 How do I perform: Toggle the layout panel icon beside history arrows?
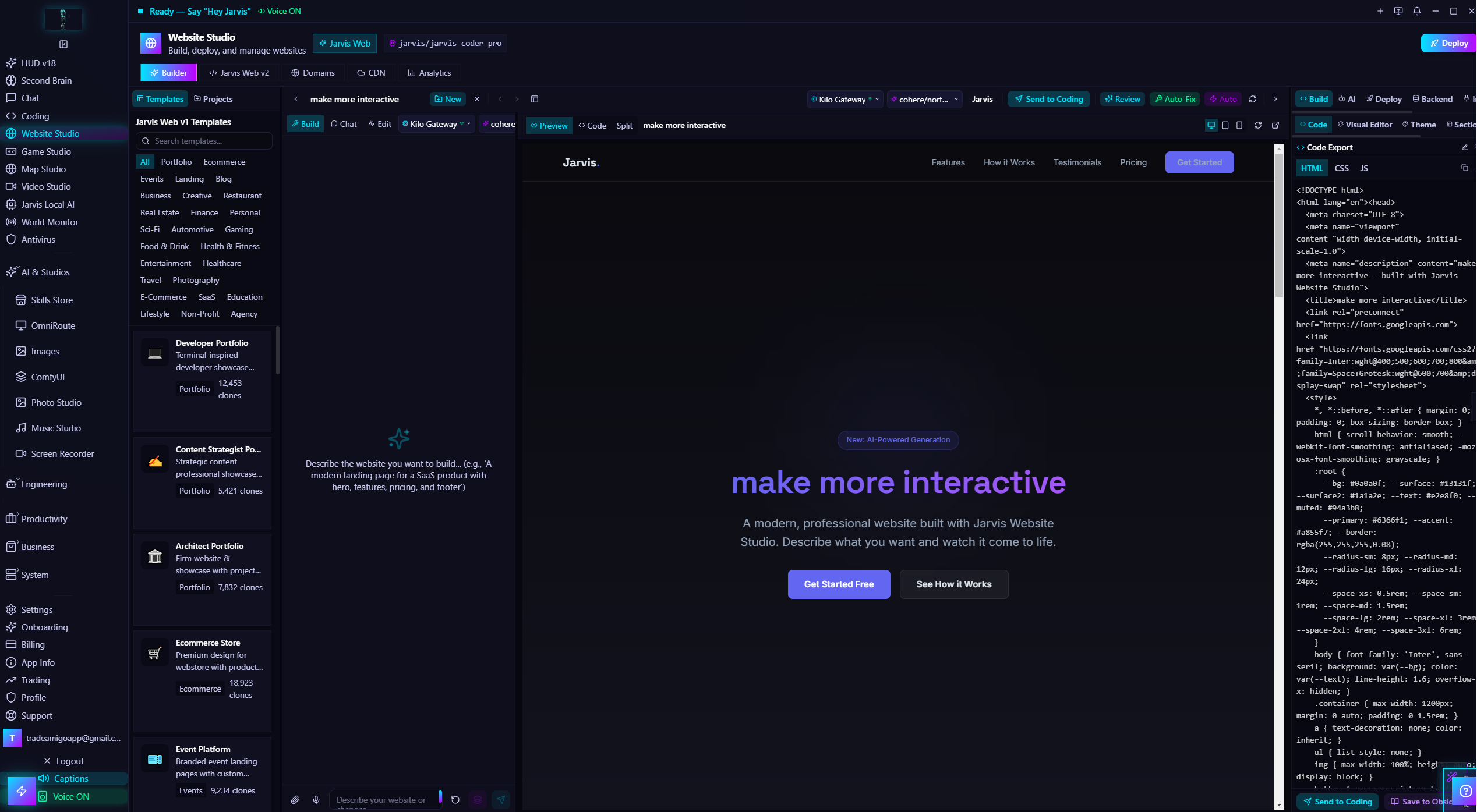[535, 99]
